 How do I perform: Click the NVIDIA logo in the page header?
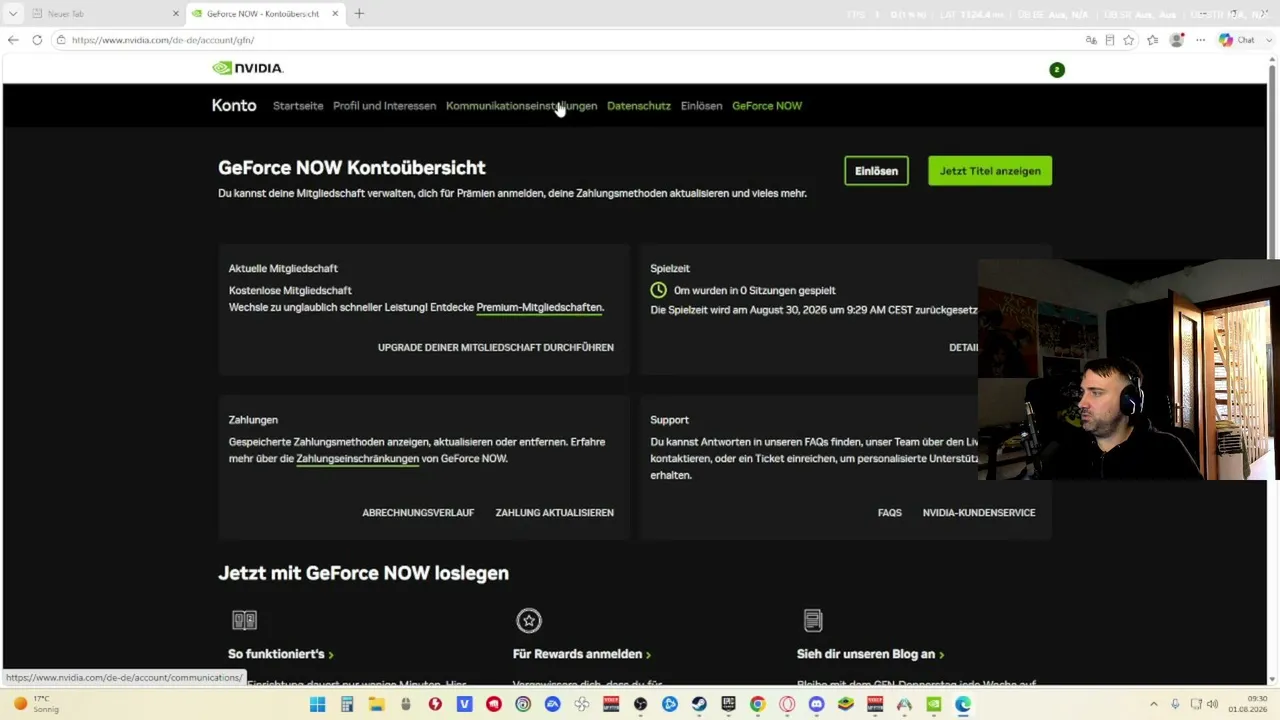point(247,68)
